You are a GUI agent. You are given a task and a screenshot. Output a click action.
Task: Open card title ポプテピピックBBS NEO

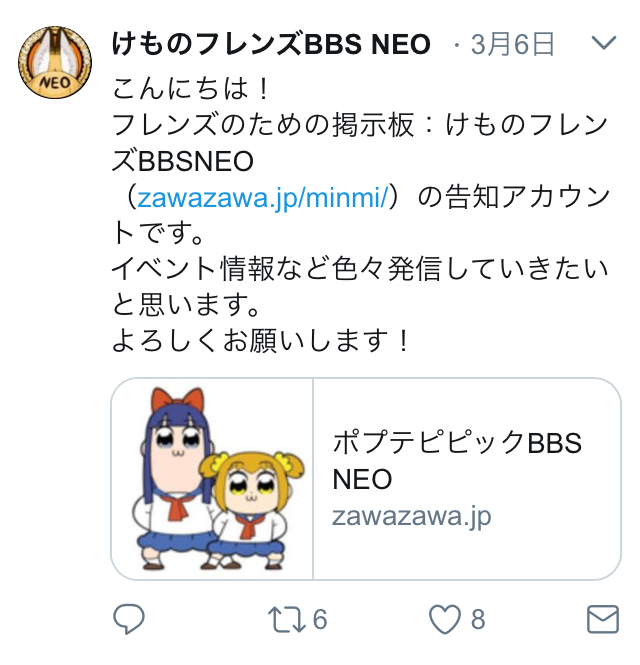457,461
